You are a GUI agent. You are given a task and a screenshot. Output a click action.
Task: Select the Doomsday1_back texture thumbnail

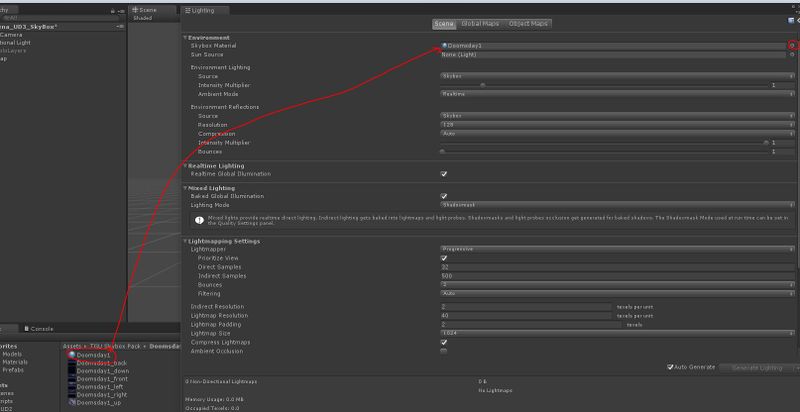(72, 363)
